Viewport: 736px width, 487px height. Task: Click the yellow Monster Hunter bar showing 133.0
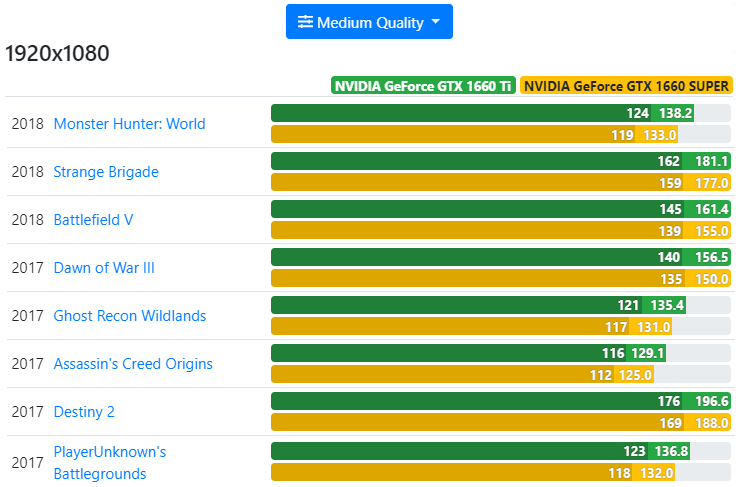coord(475,135)
